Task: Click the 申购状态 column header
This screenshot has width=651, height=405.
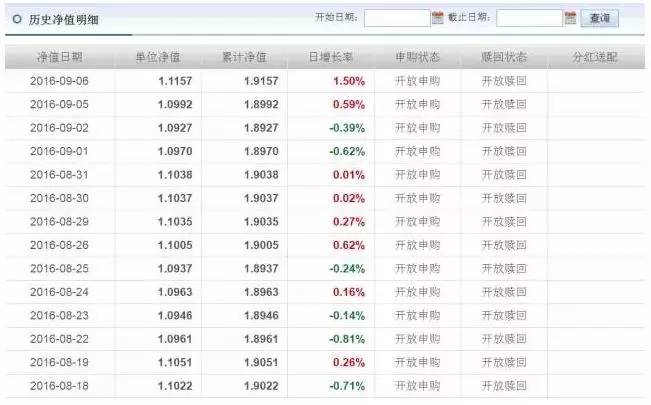Action: [x=417, y=57]
